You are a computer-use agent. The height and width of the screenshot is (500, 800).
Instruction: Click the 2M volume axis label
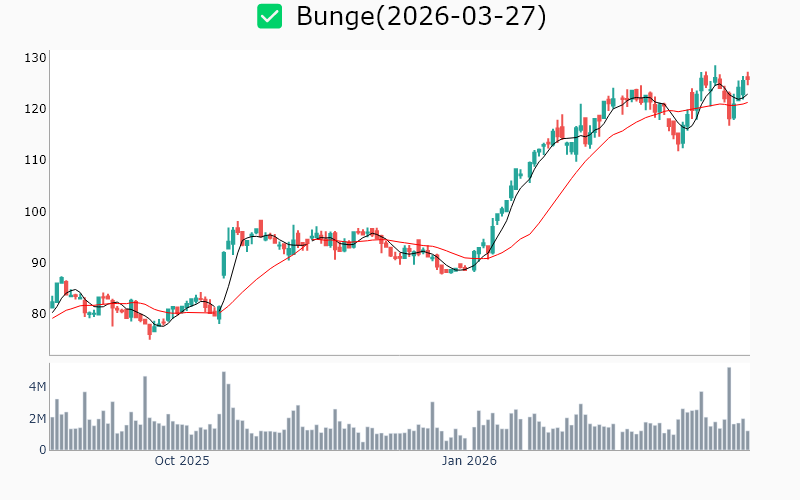[37, 419]
